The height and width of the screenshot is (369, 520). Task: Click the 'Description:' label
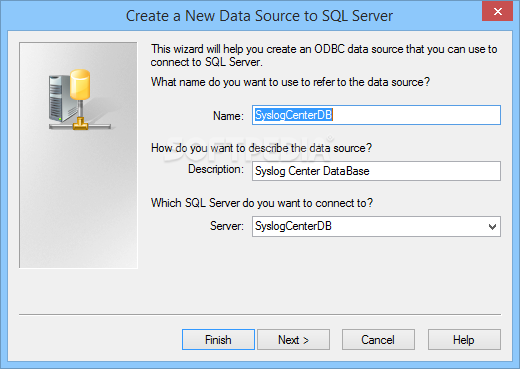click(216, 169)
